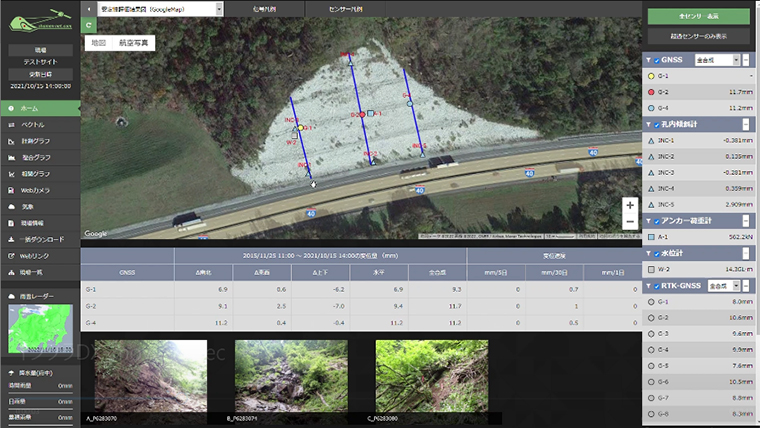This screenshot has height=428, width=760.
Task: Select blue G-4 GNSS sensor row
Action: coord(698,108)
